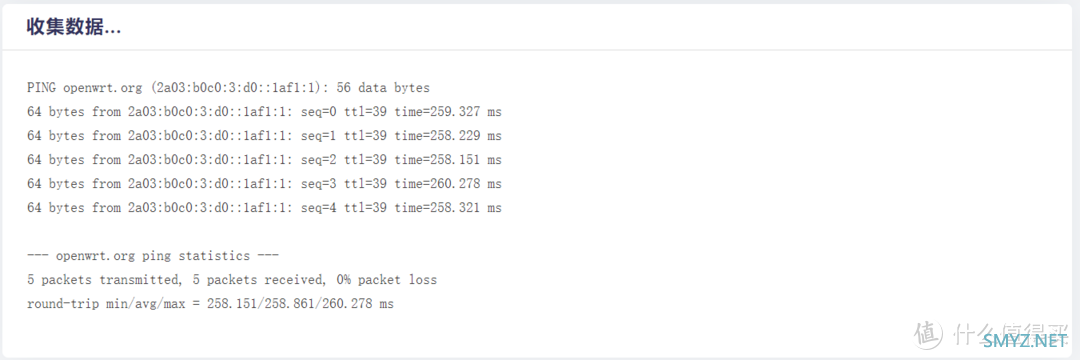Click the seq=3 ping reply line
Screen dimensions: 1080x360
[264, 184]
